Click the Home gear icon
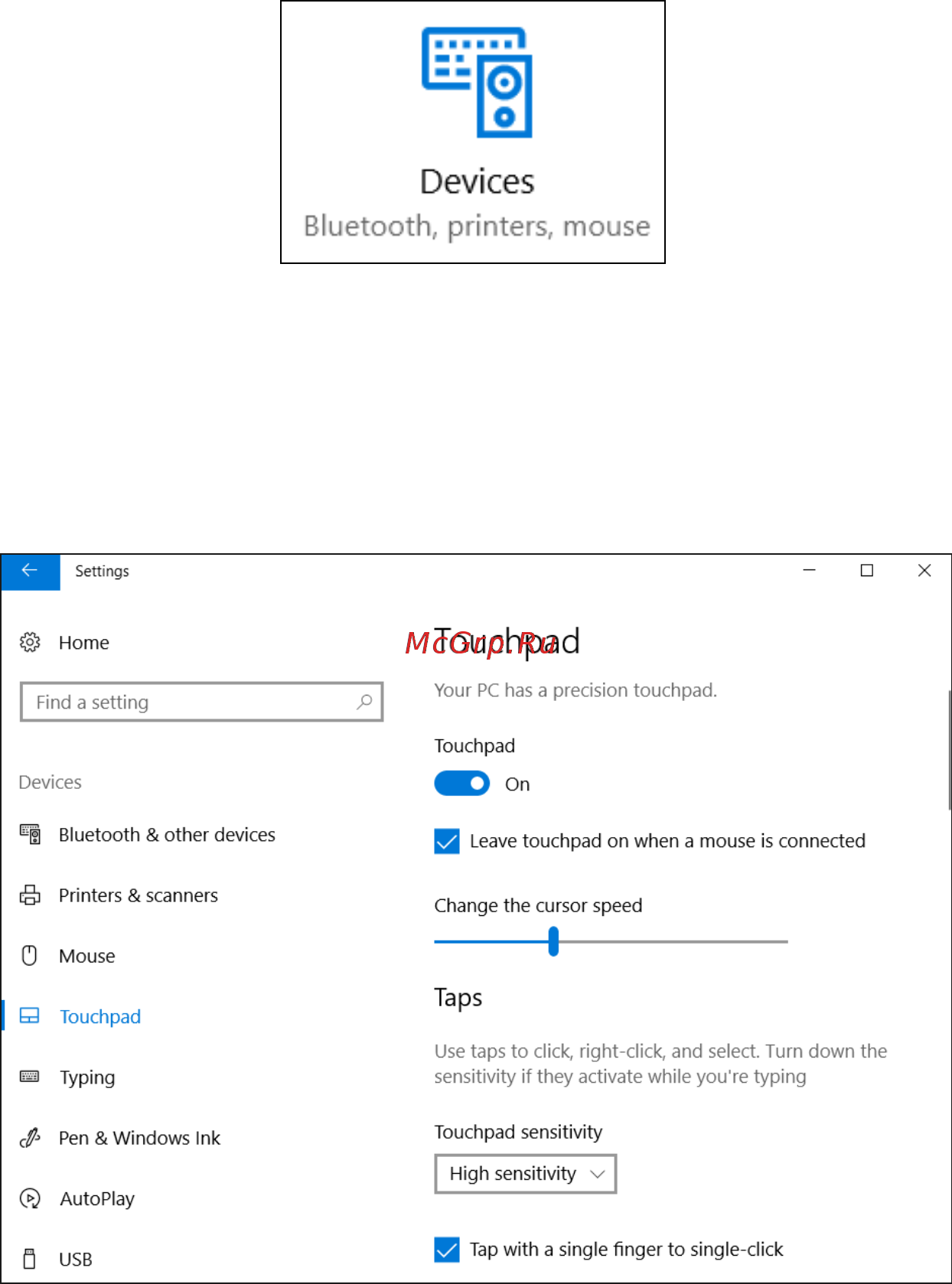952x1284 pixels. (x=30, y=643)
